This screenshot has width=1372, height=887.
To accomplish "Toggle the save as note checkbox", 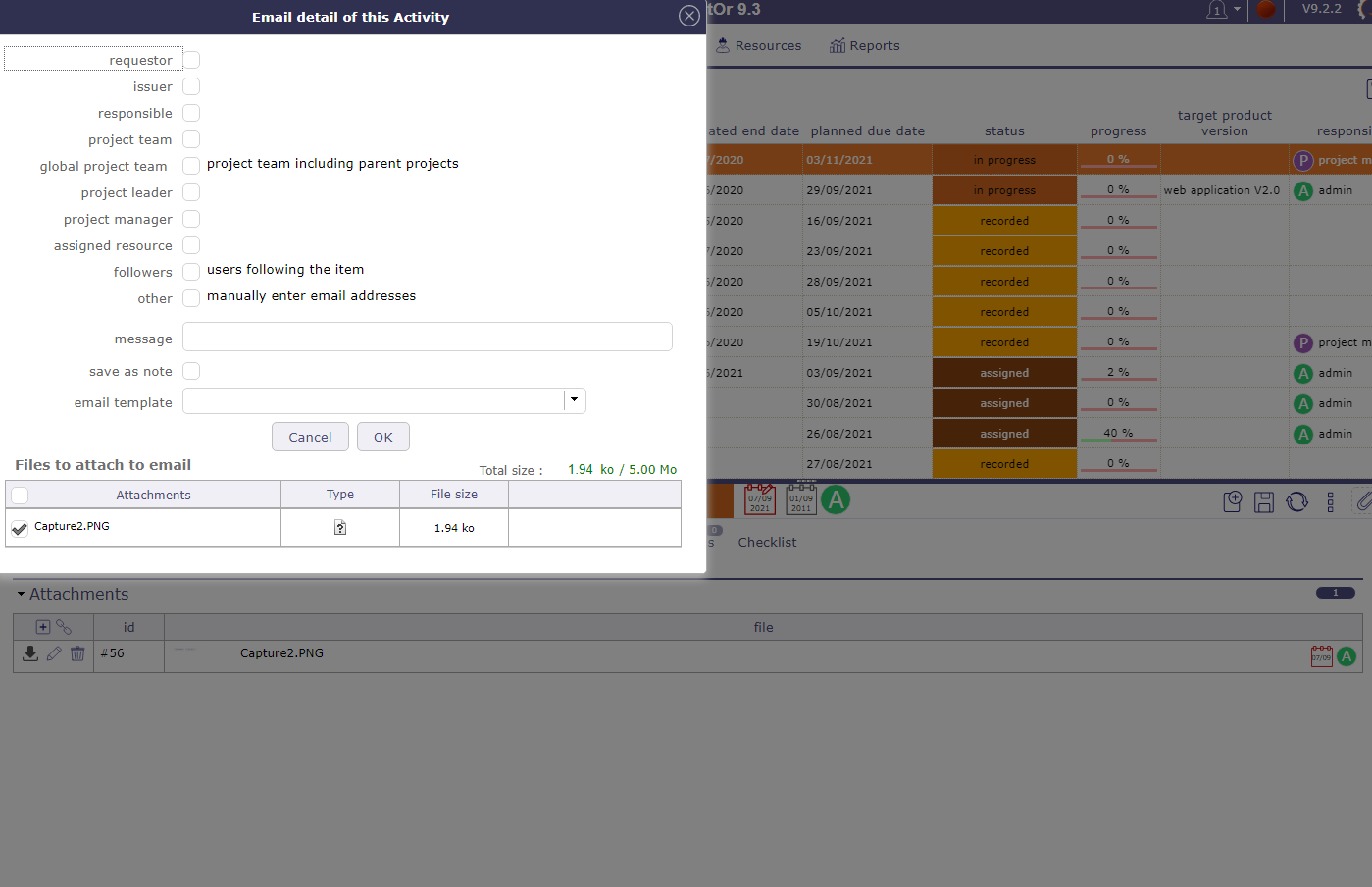I will click(191, 371).
